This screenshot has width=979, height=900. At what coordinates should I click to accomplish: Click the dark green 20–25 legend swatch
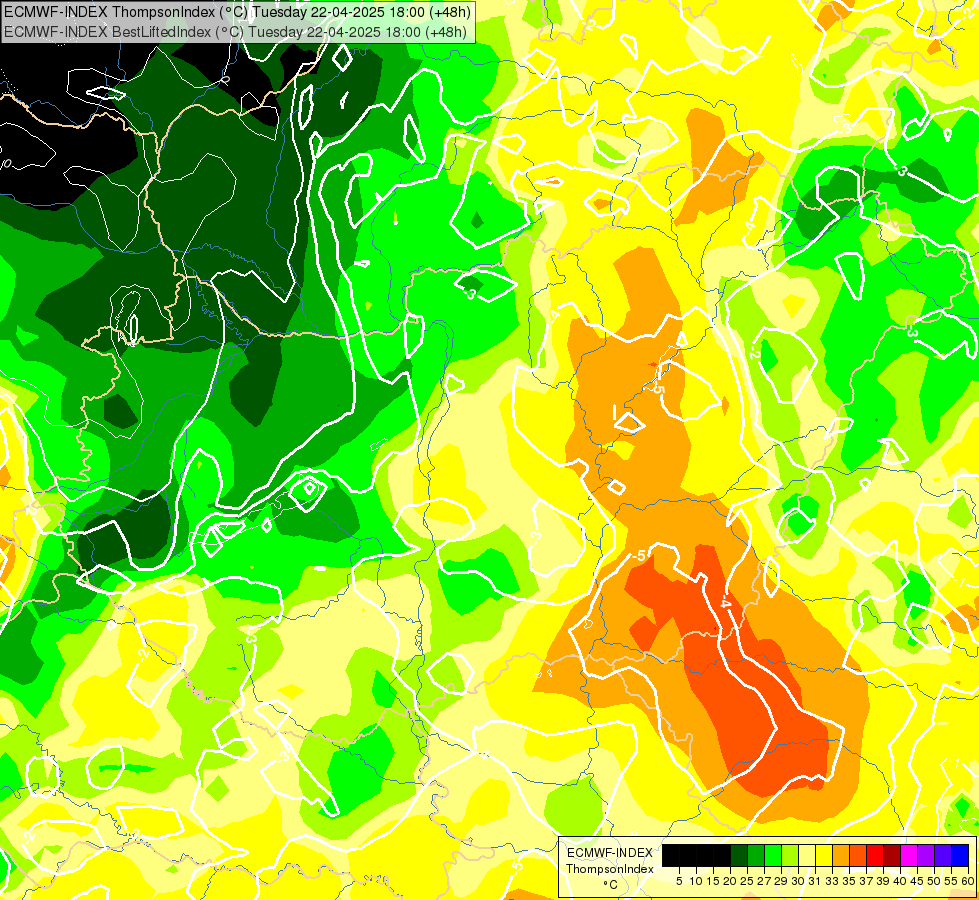[x=739, y=855]
